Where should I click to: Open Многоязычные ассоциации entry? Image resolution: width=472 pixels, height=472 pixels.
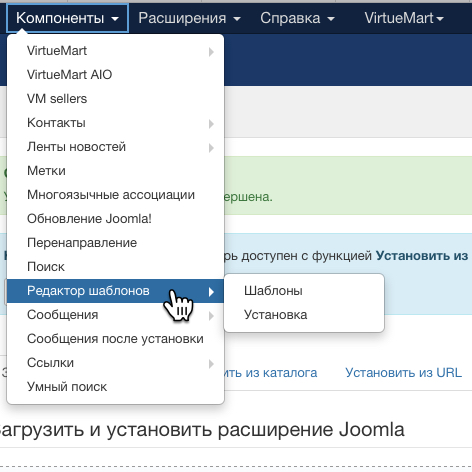tap(115, 195)
